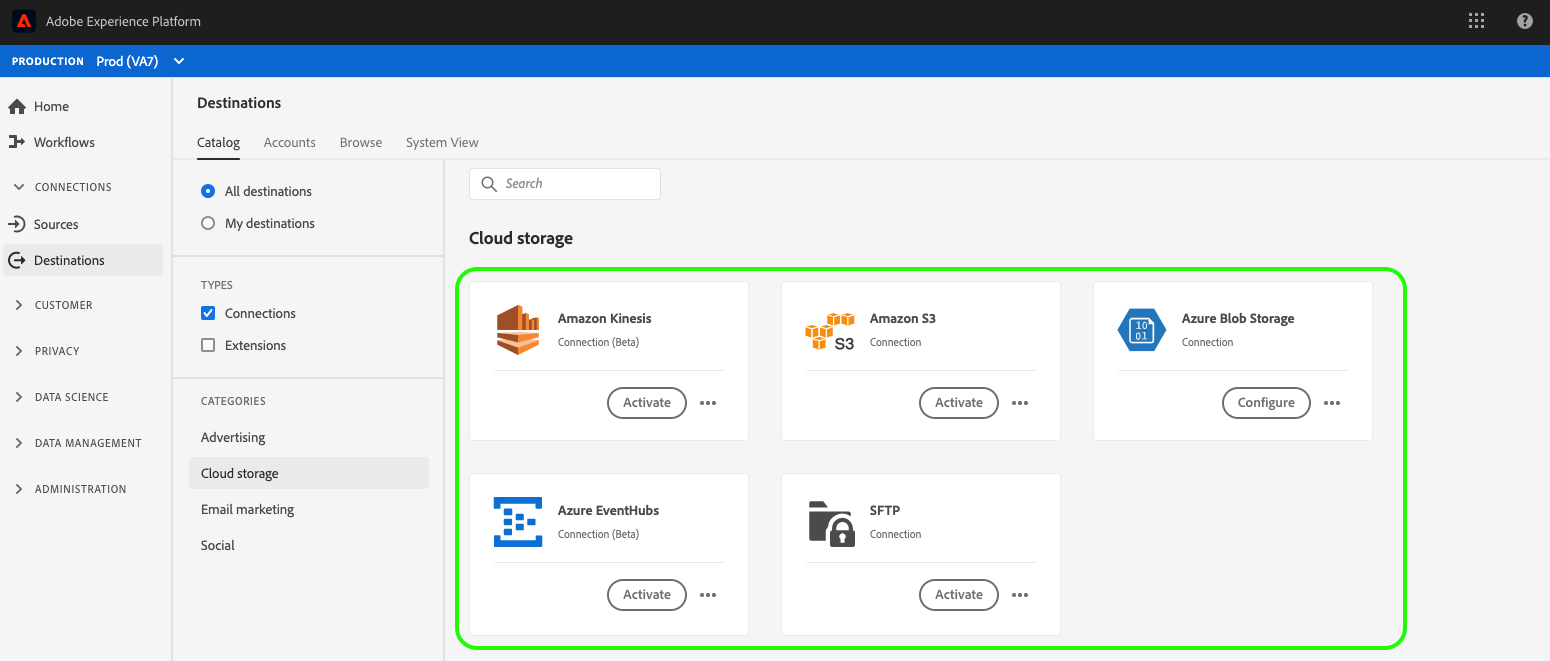Switch to the System View tab
This screenshot has width=1550, height=661.
[x=442, y=143]
